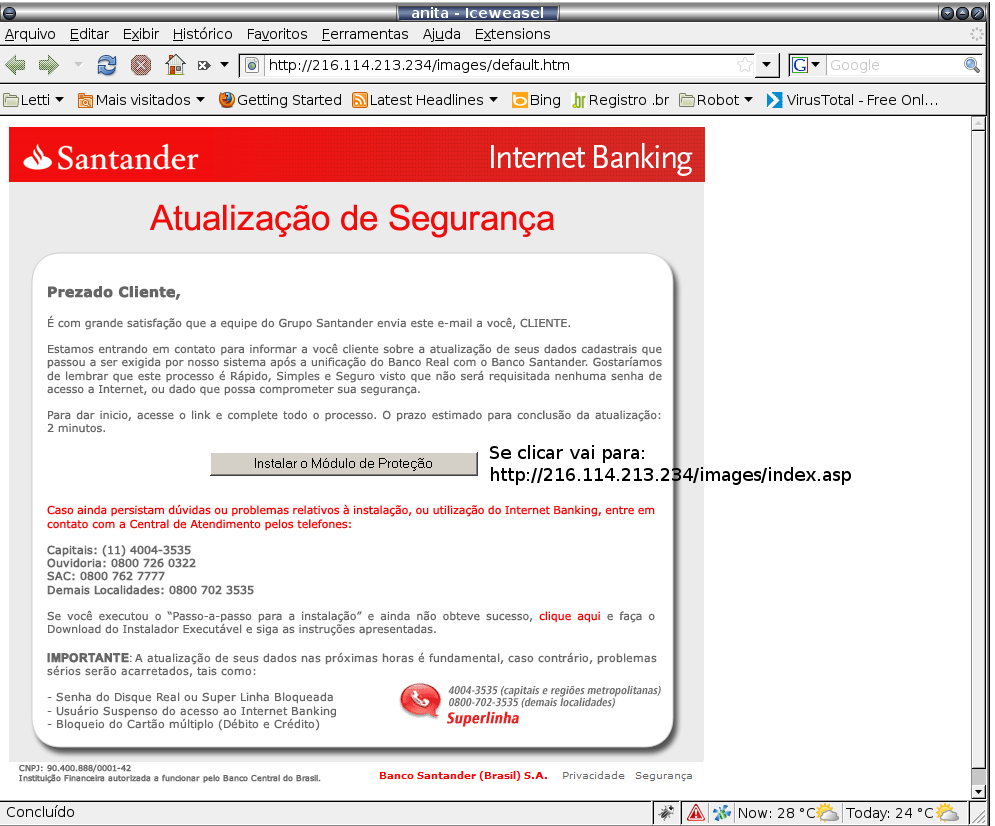Open the Bing bookmark
Viewport: 995px width, 826px height.
[536, 100]
